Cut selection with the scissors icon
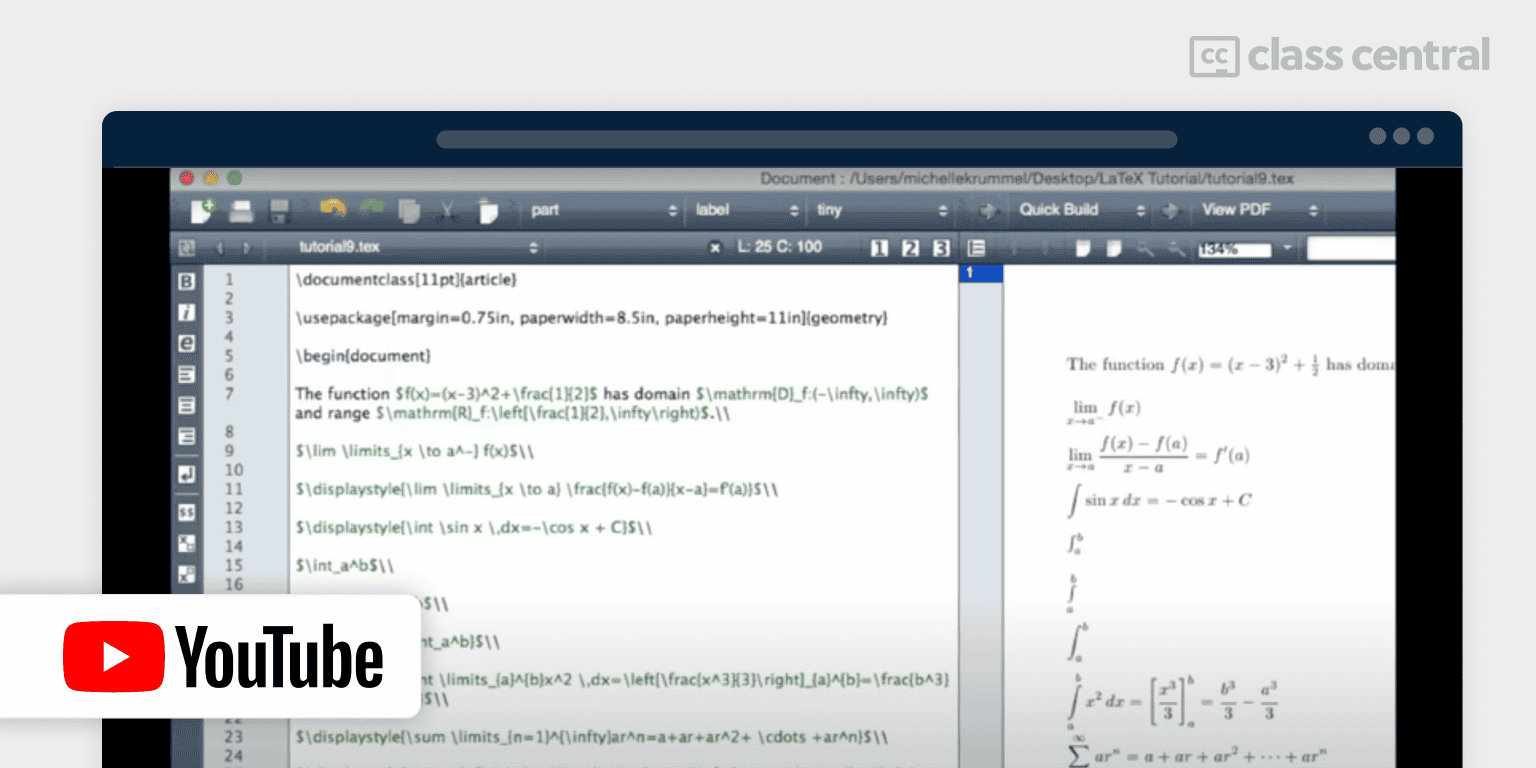 click(x=448, y=211)
